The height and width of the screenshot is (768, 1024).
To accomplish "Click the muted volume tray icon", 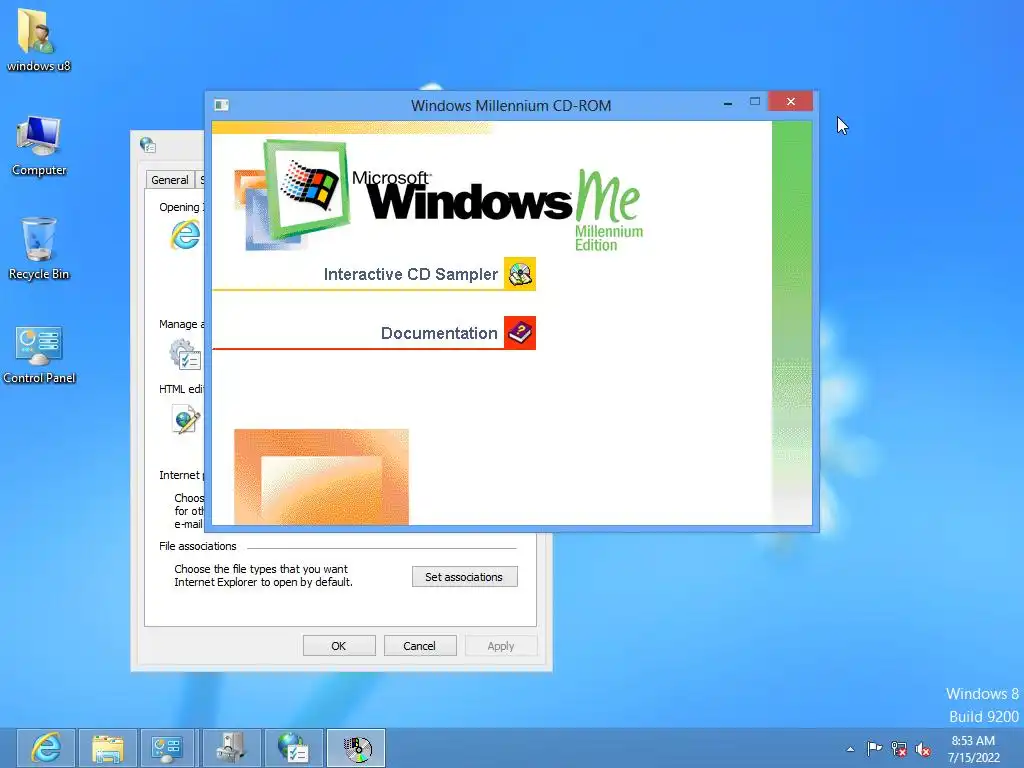I will coord(923,749).
